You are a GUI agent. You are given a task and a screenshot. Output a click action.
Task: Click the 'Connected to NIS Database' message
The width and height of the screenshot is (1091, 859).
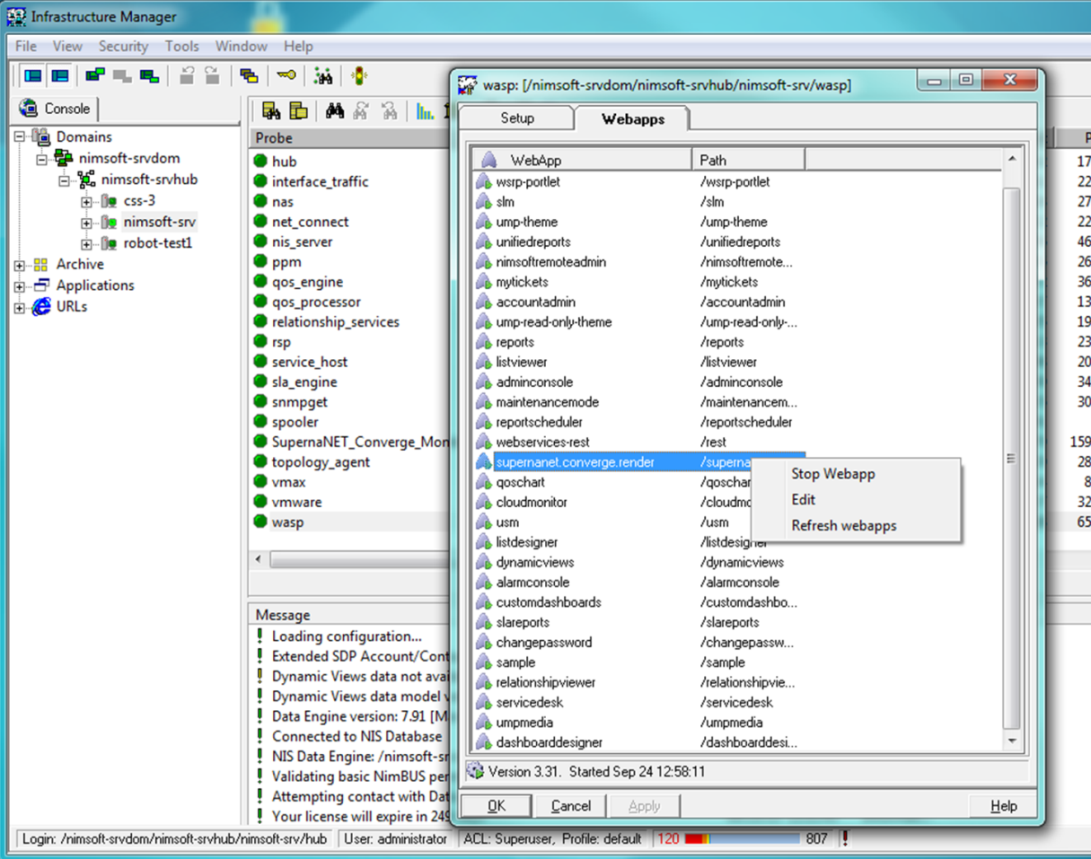(356, 736)
